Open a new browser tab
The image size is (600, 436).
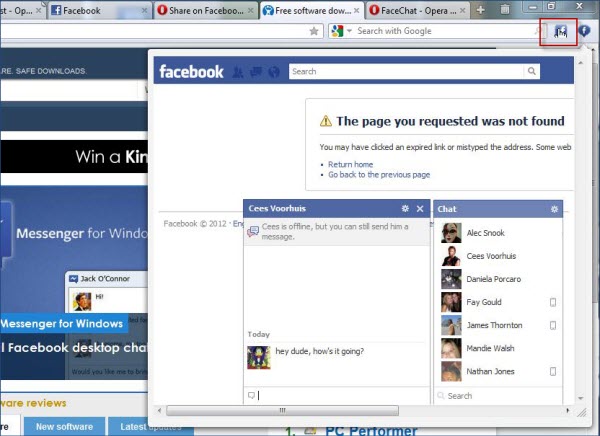coord(481,10)
